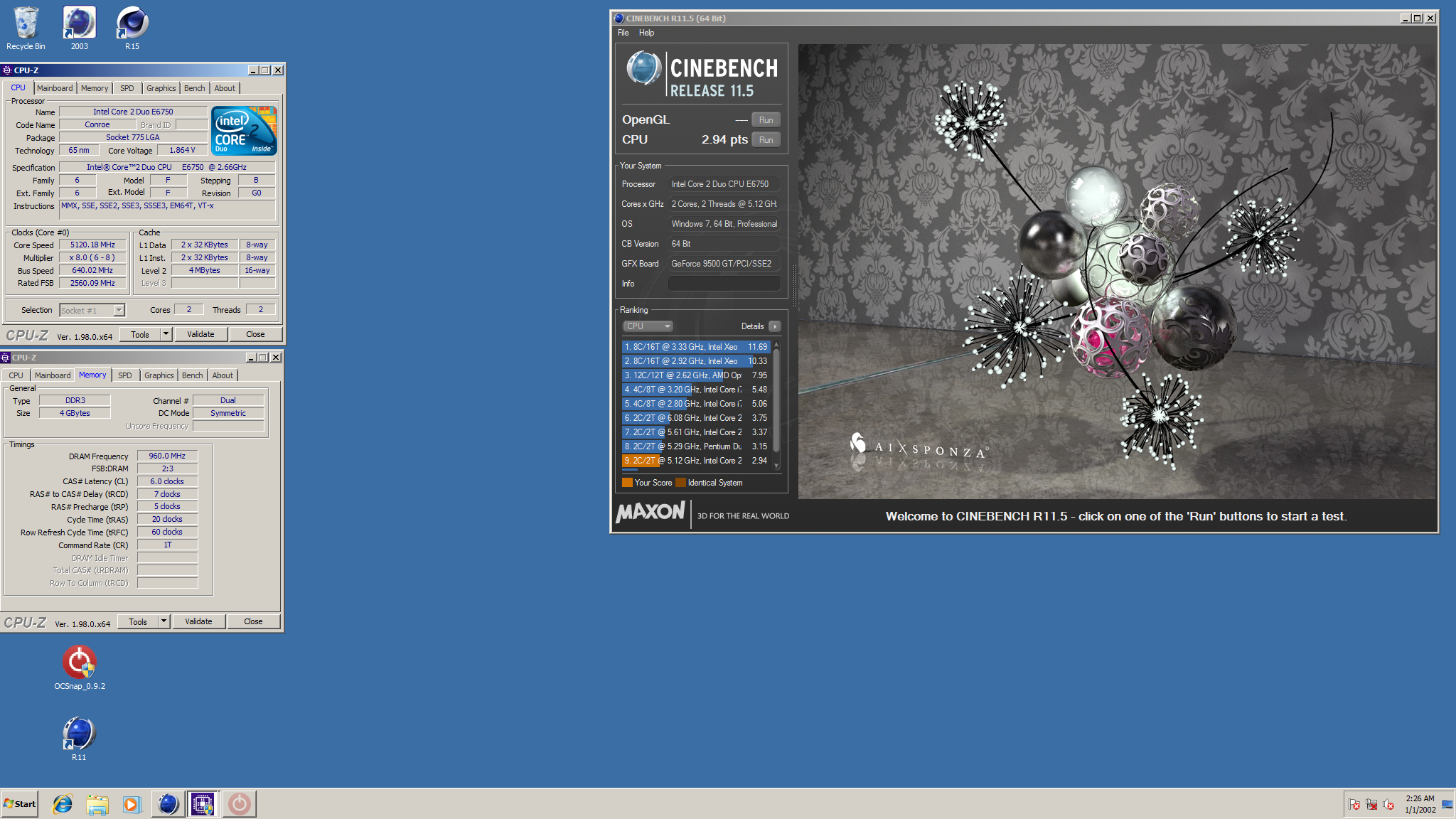
Task: Open Mainboard tab in upper CPU-Z window
Action: (x=55, y=88)
